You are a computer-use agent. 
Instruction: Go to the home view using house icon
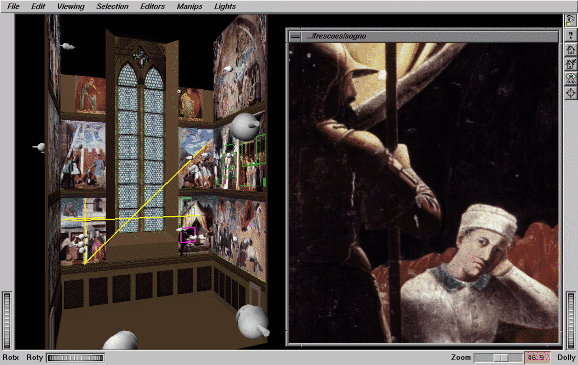(x=570, y=49)
